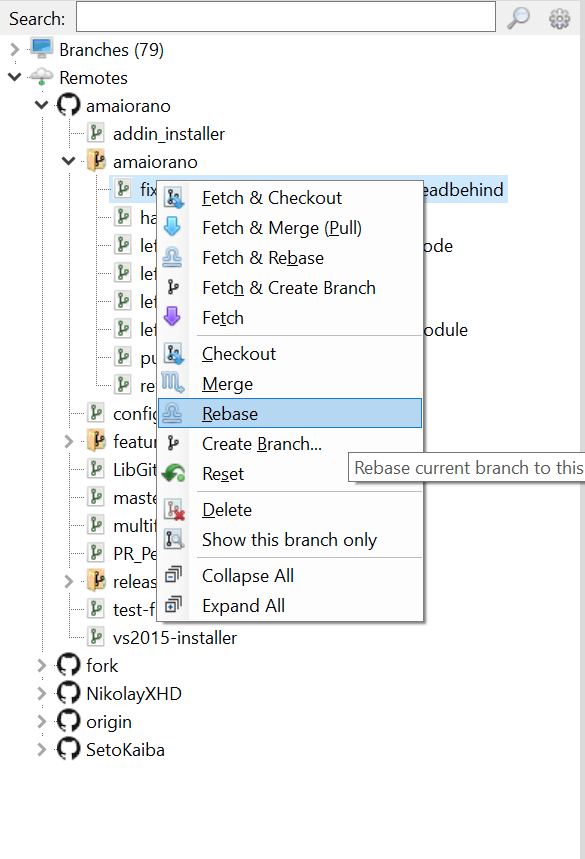Click the Collapse All stacked-windows icon
The image size is (585, 859).
(x=175, y=575)
